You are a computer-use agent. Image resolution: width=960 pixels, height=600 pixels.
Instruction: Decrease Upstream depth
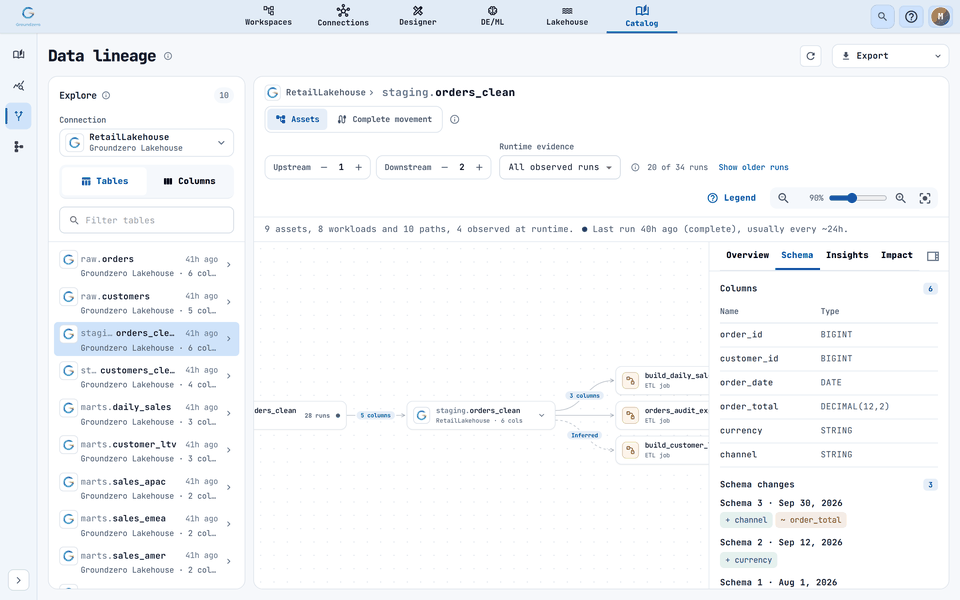[324, 167]
